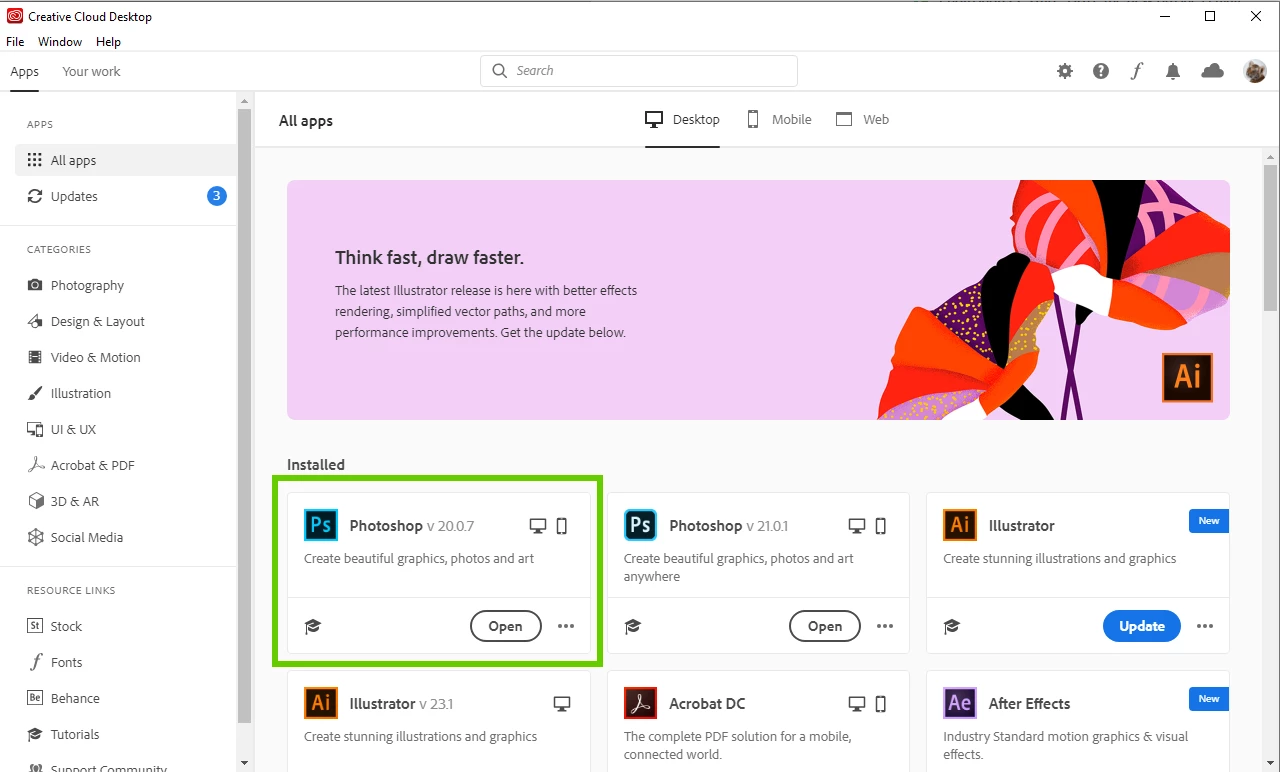This screenshot has height=772, width=1280.
Task: Click the Illustrator v 23.1 Ai icon
Action: click(x=321, y=703)
